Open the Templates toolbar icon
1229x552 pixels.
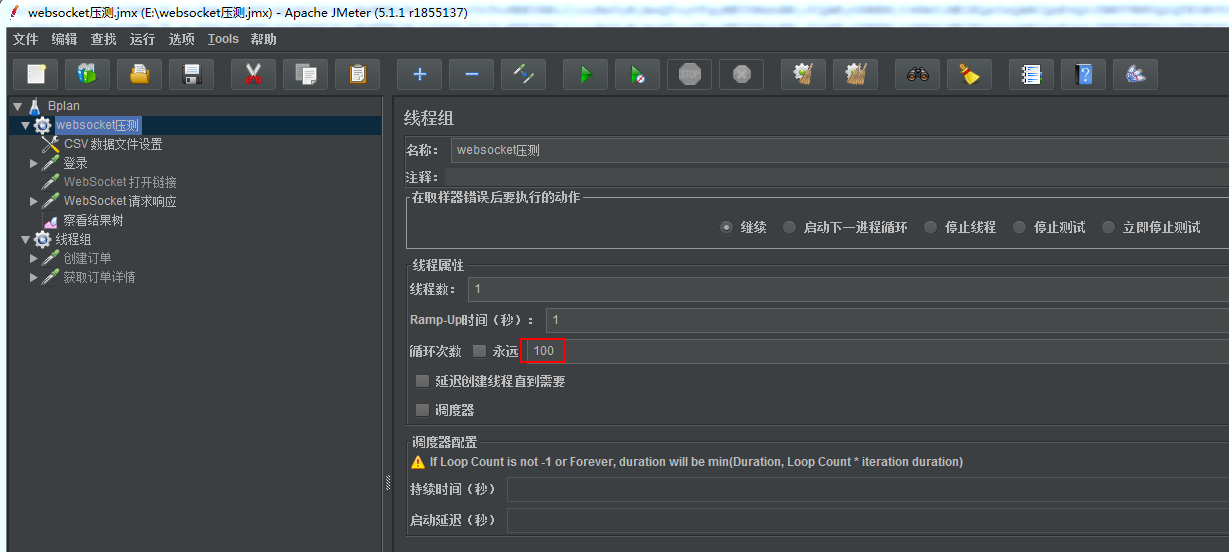click(x=88, y=74)
